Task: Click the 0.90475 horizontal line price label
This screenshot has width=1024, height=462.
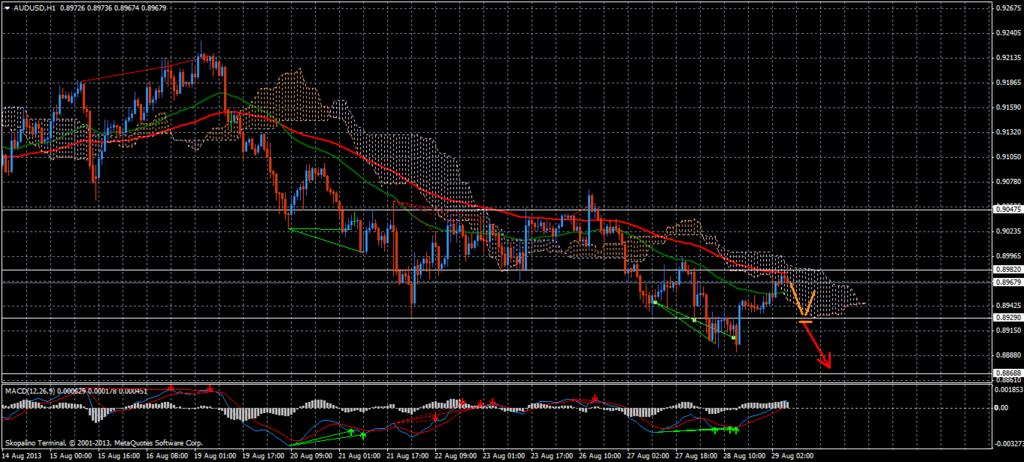Action: coord(1006,209)
